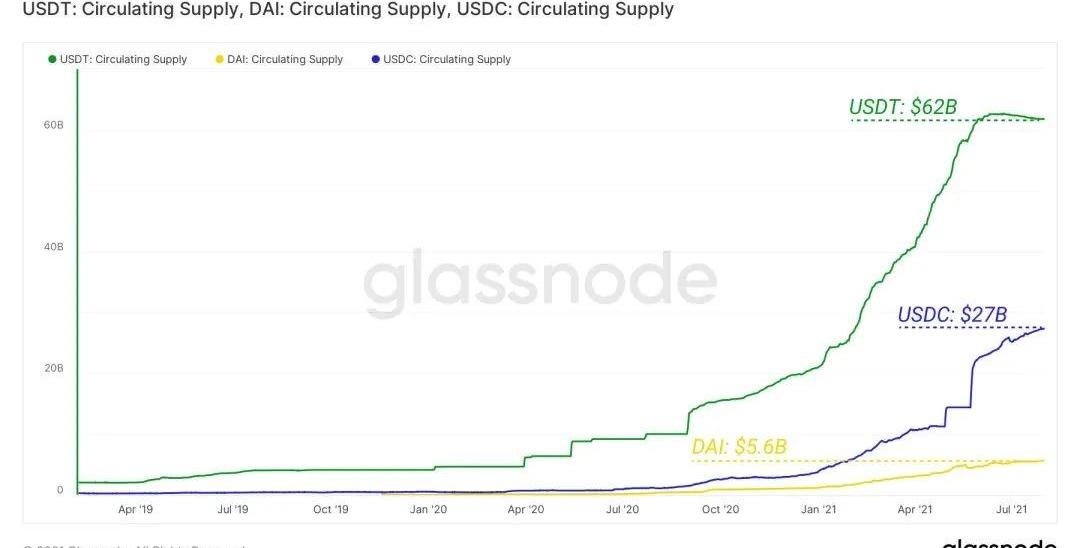Click the Jan '21 x-axis tick label
The width and height of the screenshot is (1080, 548).
pos(818,509)
